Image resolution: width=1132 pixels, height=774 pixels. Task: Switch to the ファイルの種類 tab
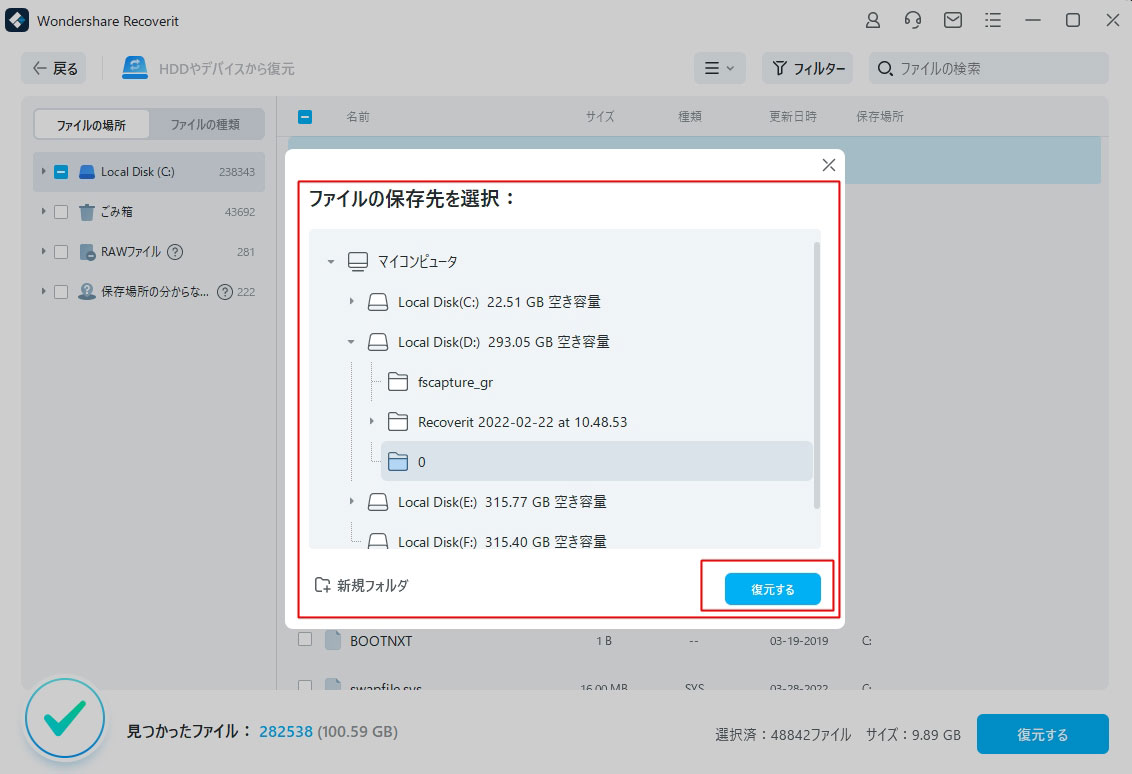(x=205, y=125)
